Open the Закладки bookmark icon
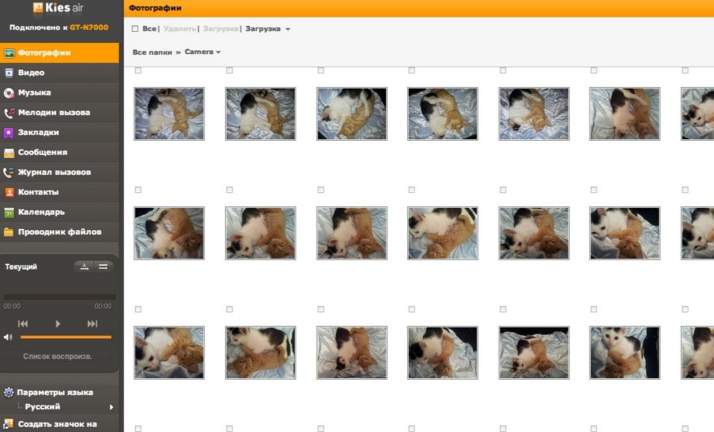 [9, 132]
